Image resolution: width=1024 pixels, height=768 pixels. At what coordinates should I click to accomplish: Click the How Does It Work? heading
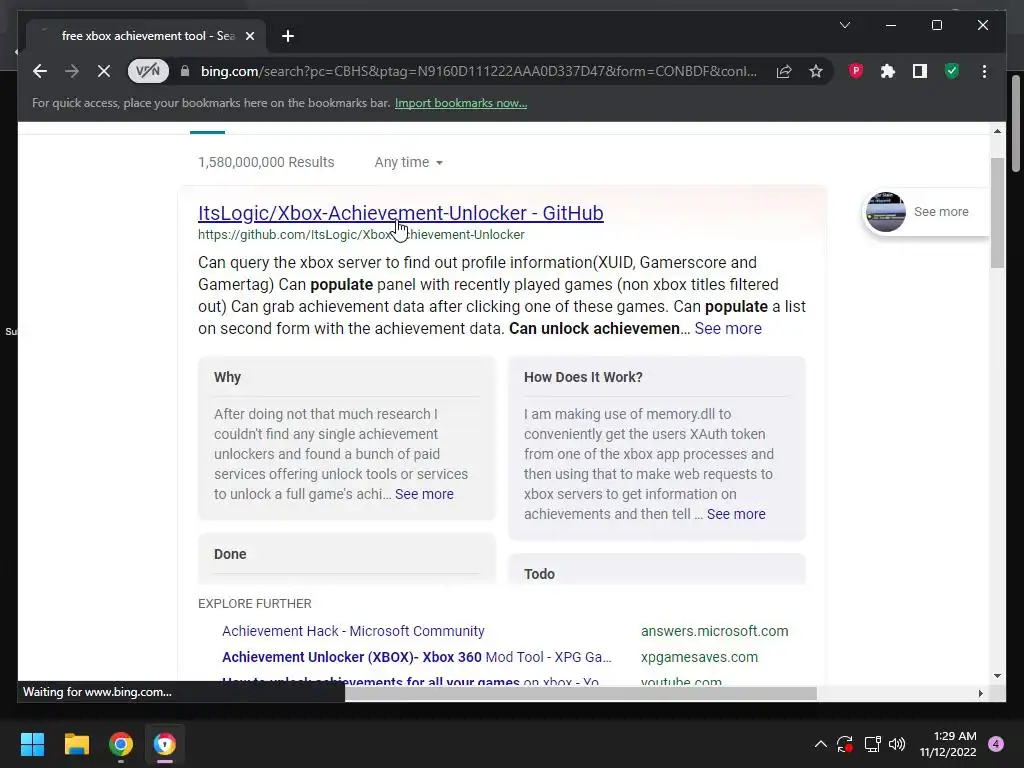[x=583, y=377]
